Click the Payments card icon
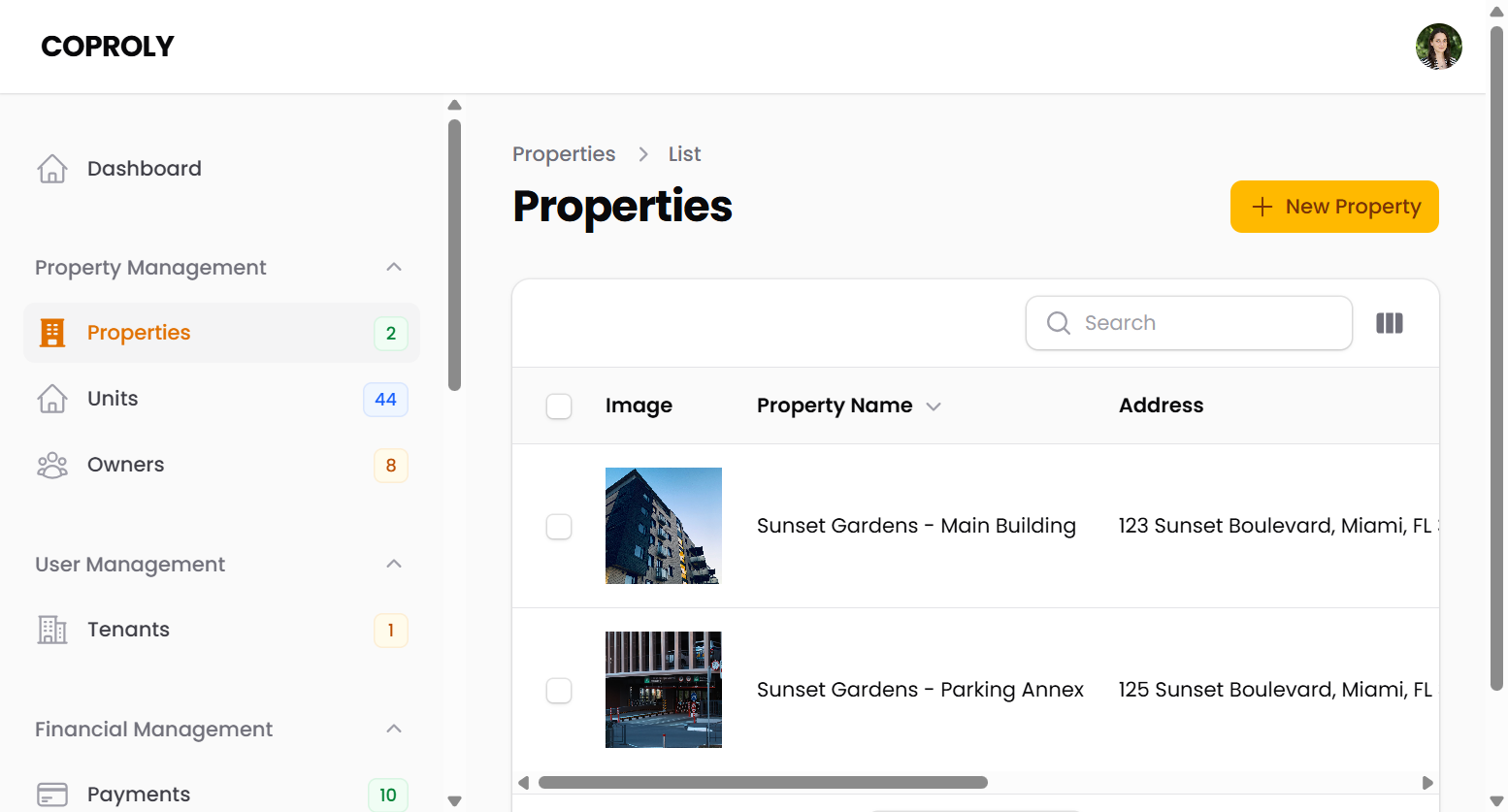 pyautogui.click(x=52, y=794)
